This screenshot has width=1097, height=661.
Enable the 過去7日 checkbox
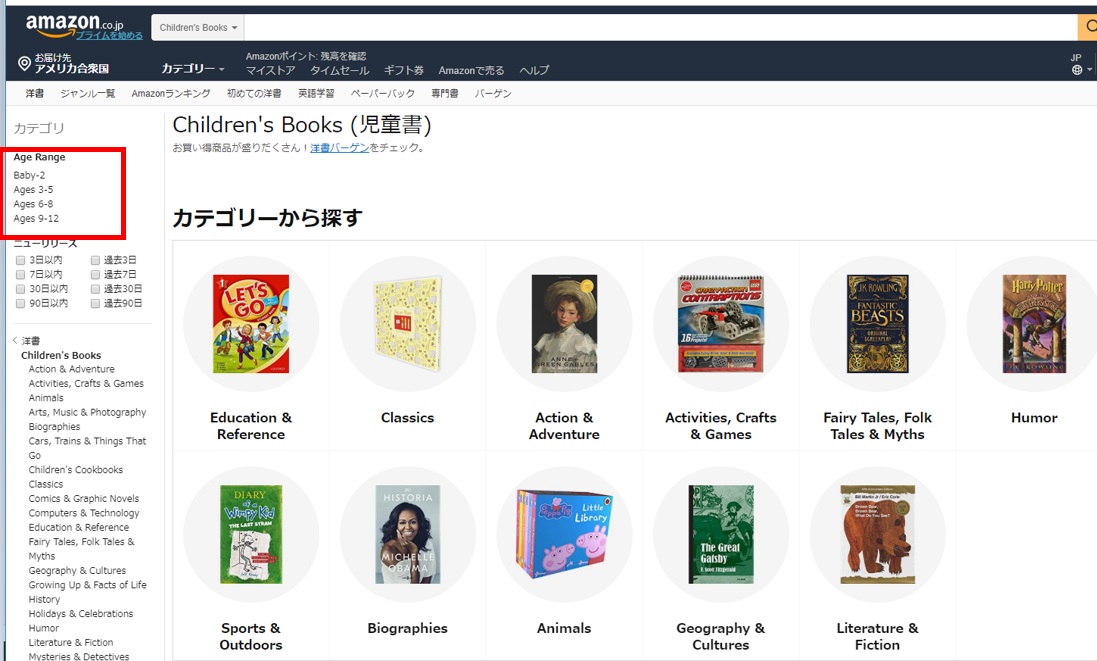95,275
